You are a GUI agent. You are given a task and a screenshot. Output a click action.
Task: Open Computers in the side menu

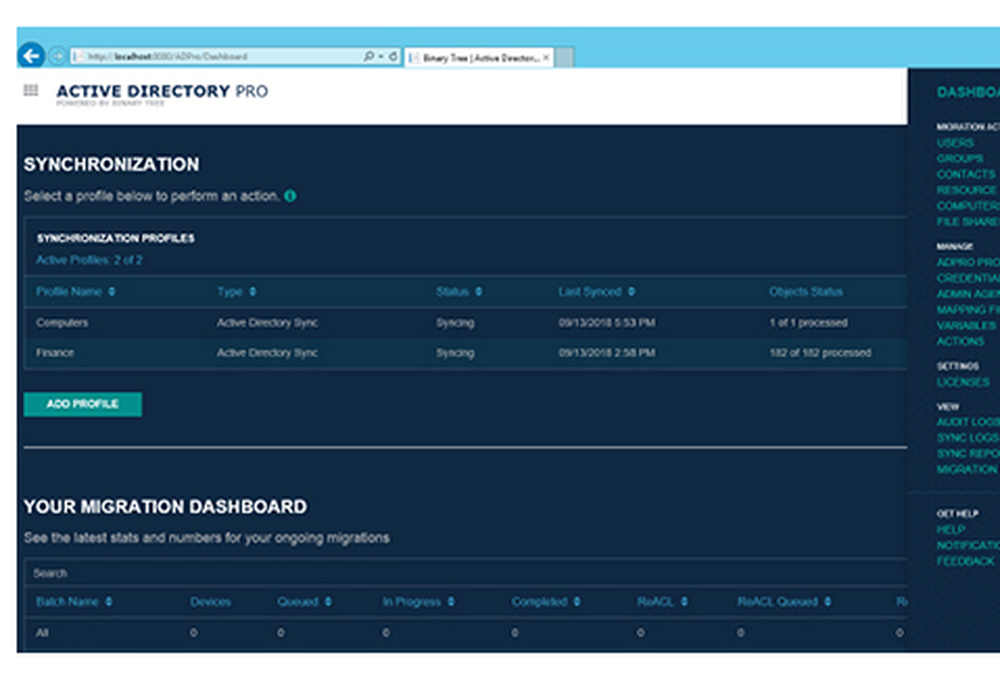[968, 206]
